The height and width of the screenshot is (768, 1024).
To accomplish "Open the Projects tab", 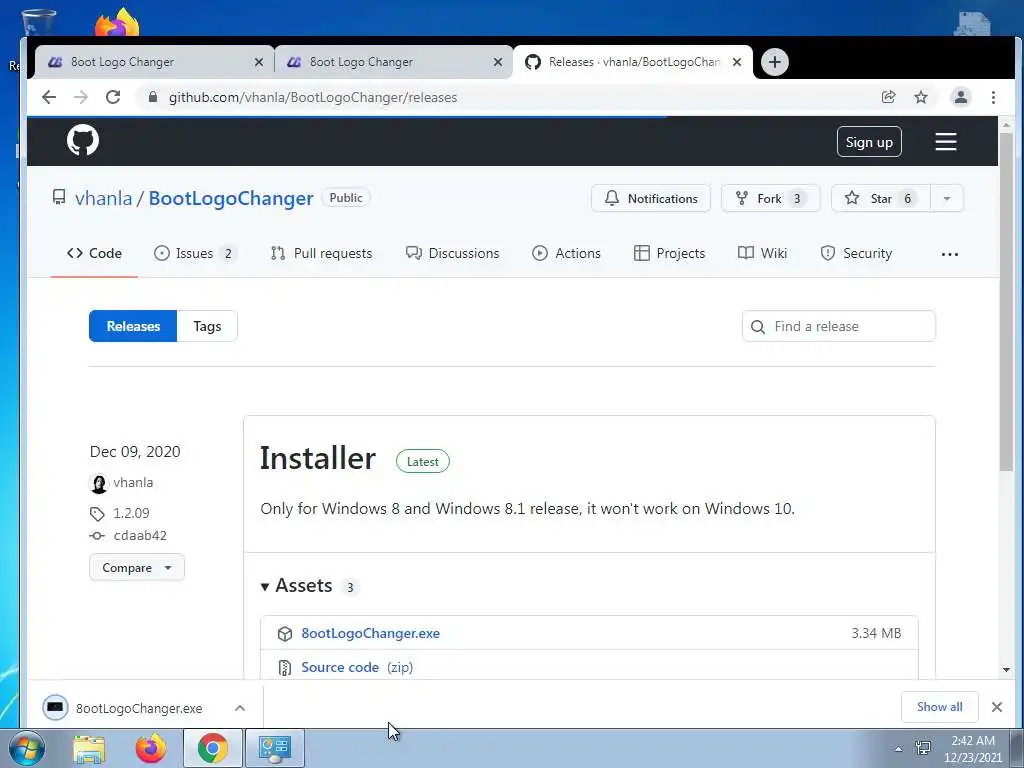I will 669,253.
